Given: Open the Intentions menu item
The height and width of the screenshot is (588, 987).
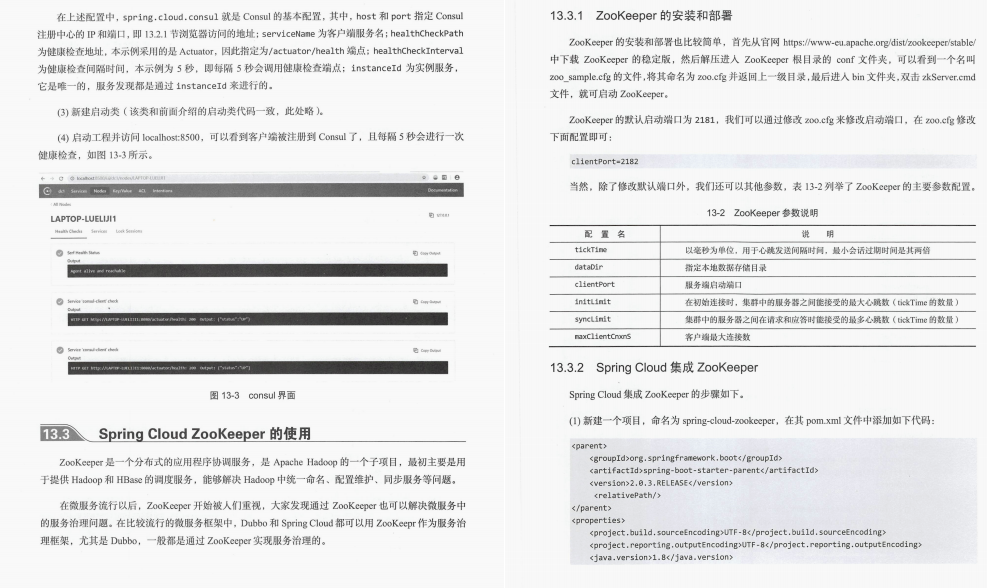Looking at the screenshot, I should [x=162, y=191].
